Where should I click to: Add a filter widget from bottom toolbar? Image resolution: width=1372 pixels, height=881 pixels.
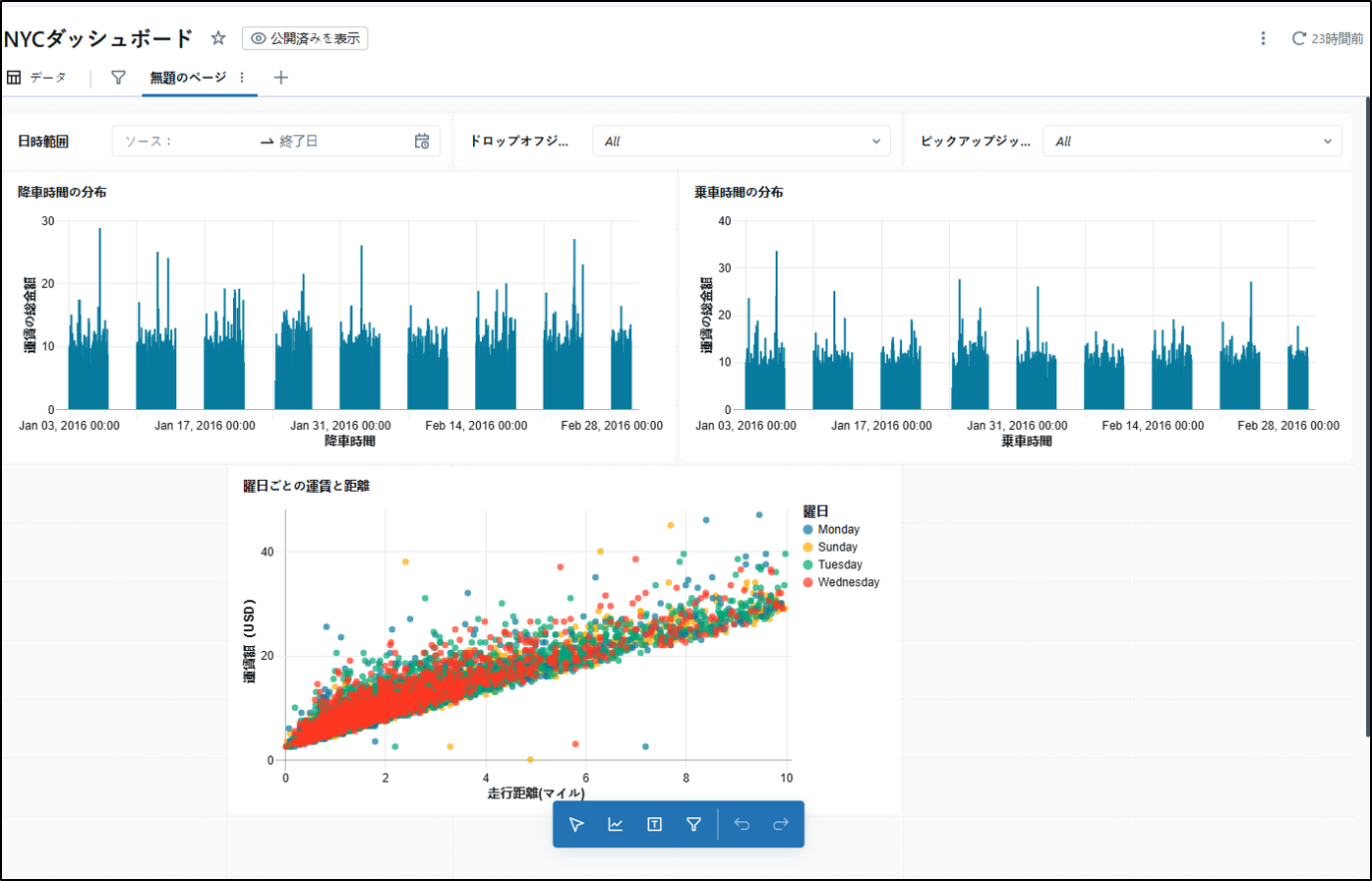click(x=693, y=824)
